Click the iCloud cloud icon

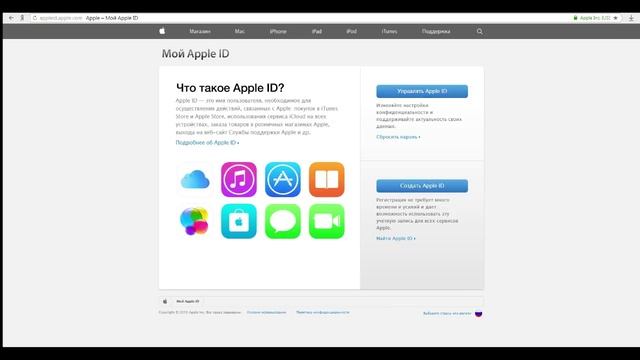(x=195, y=180)
